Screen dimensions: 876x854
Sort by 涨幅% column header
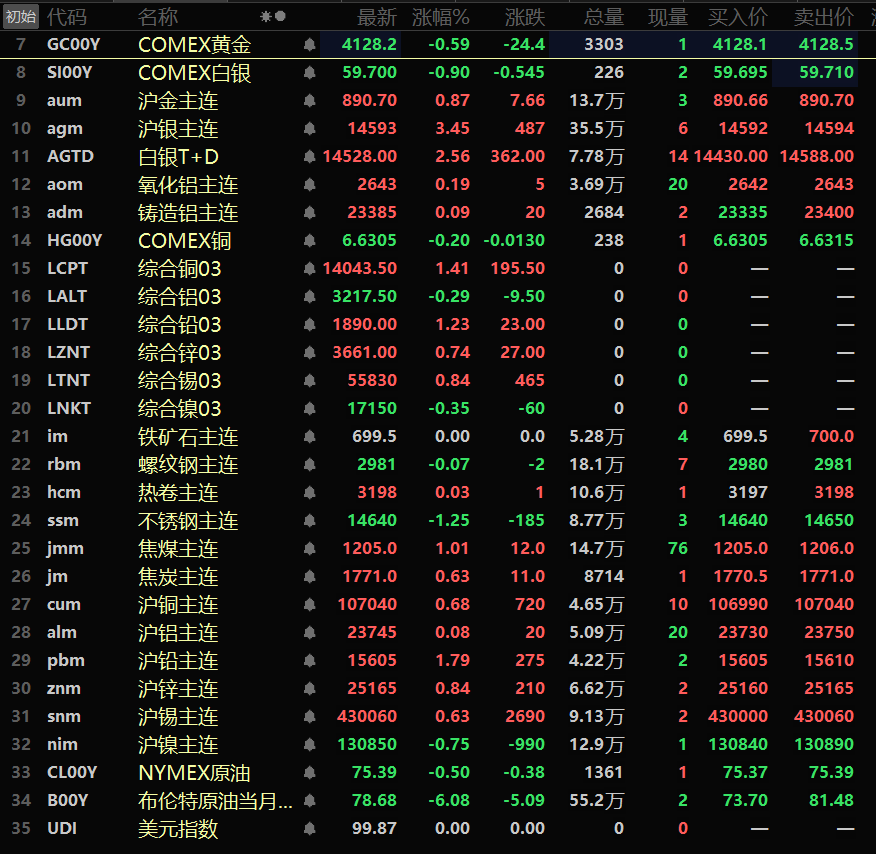click(x=440, y=17)
